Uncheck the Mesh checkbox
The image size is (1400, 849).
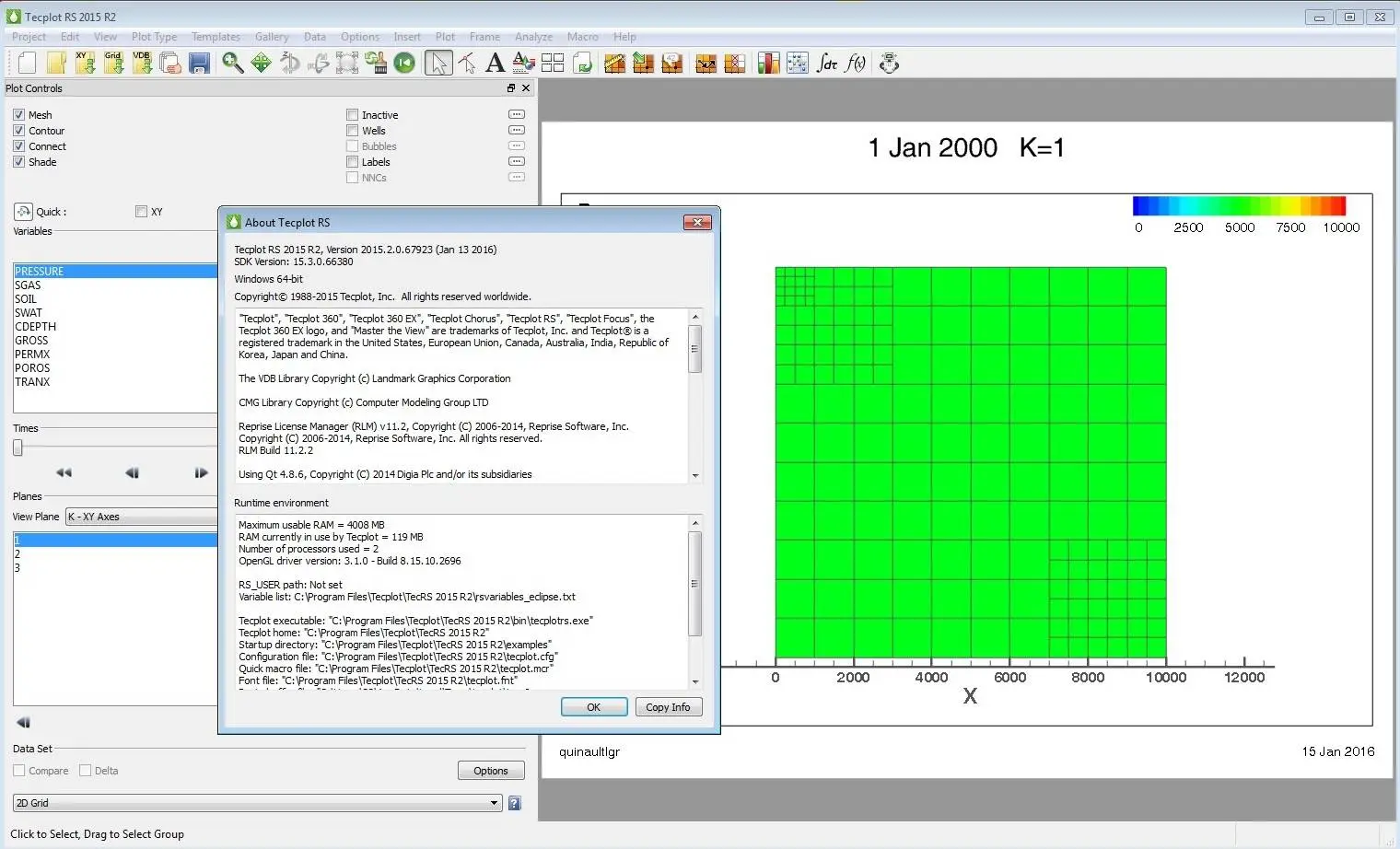point(18,115)
